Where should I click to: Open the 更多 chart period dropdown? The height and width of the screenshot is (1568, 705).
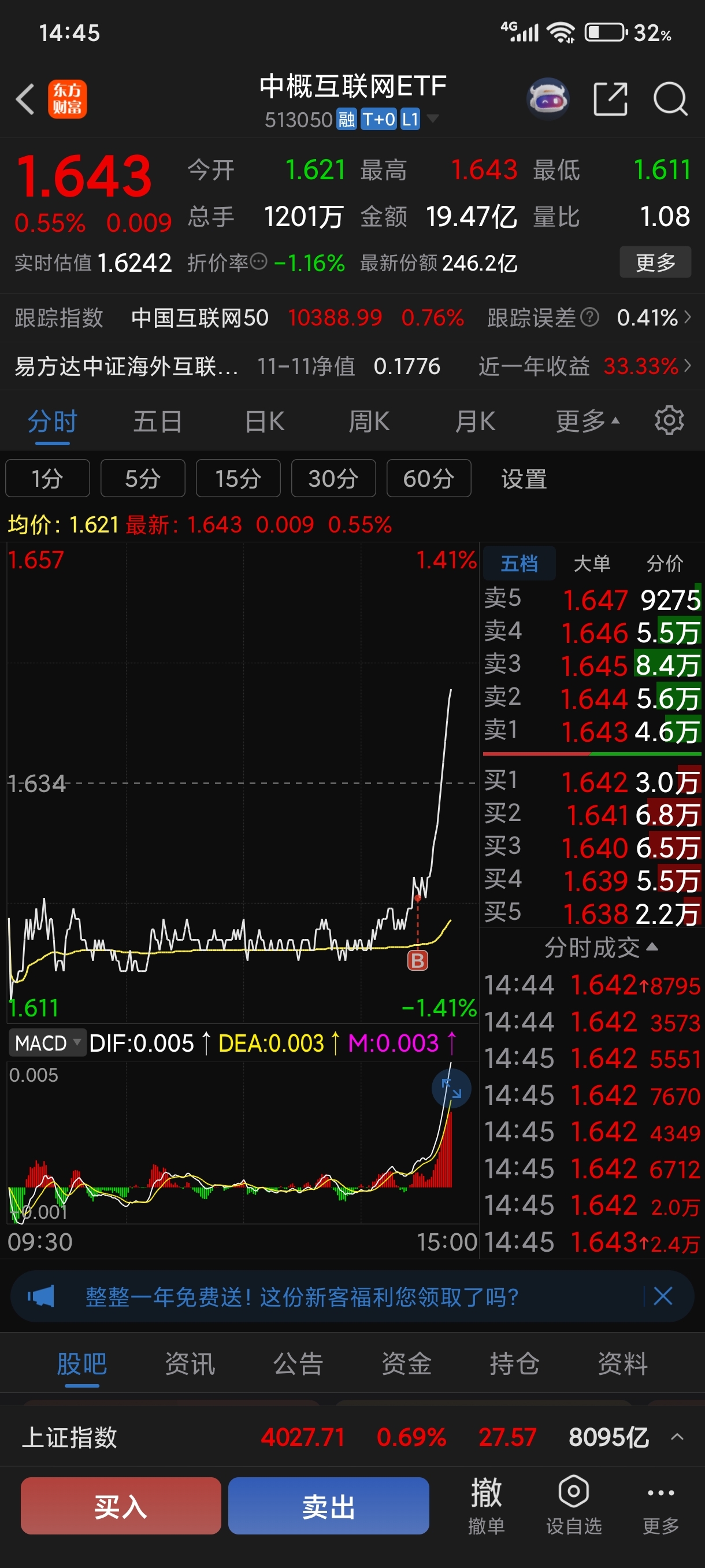[x=588, y=421]
